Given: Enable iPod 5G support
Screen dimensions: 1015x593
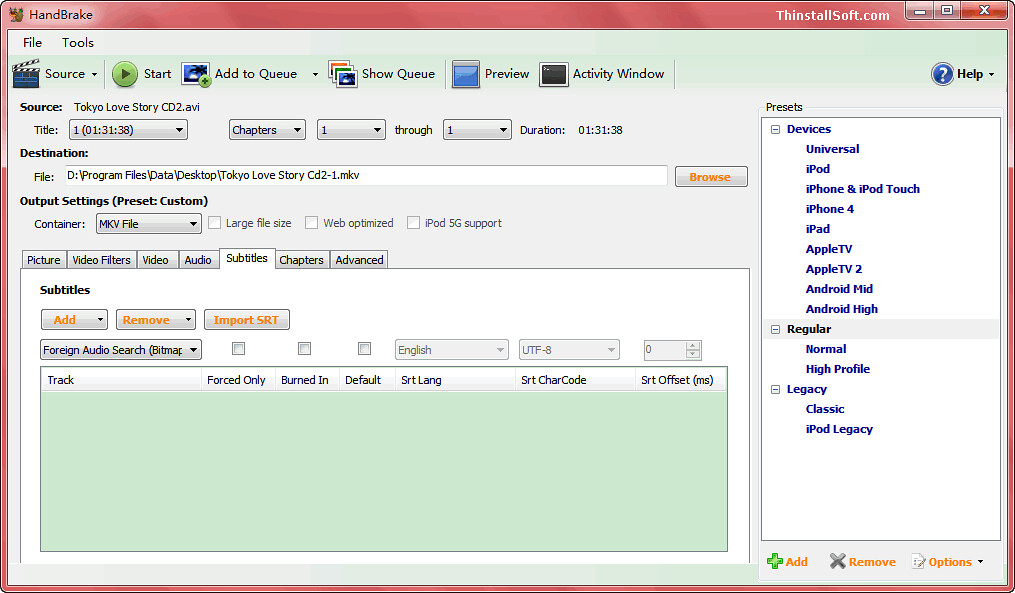Looking at the screenshot, I should (x=413, y=222).
